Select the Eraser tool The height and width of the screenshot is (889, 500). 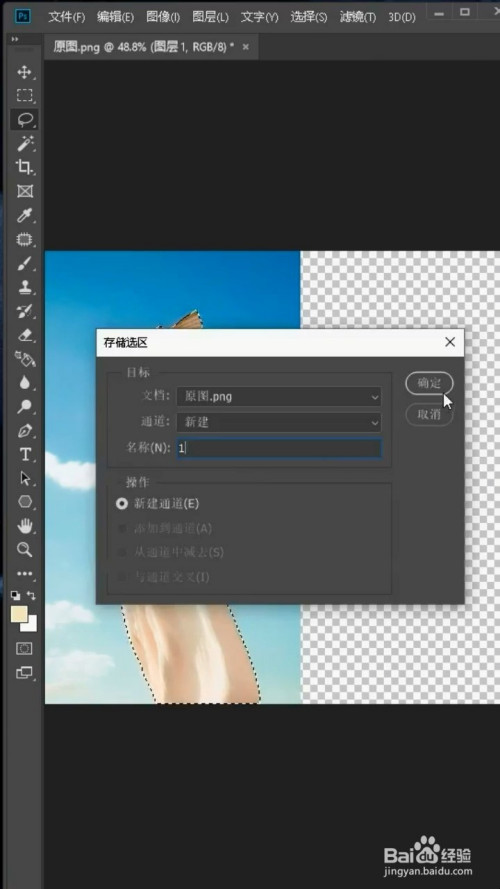(24, 335)
